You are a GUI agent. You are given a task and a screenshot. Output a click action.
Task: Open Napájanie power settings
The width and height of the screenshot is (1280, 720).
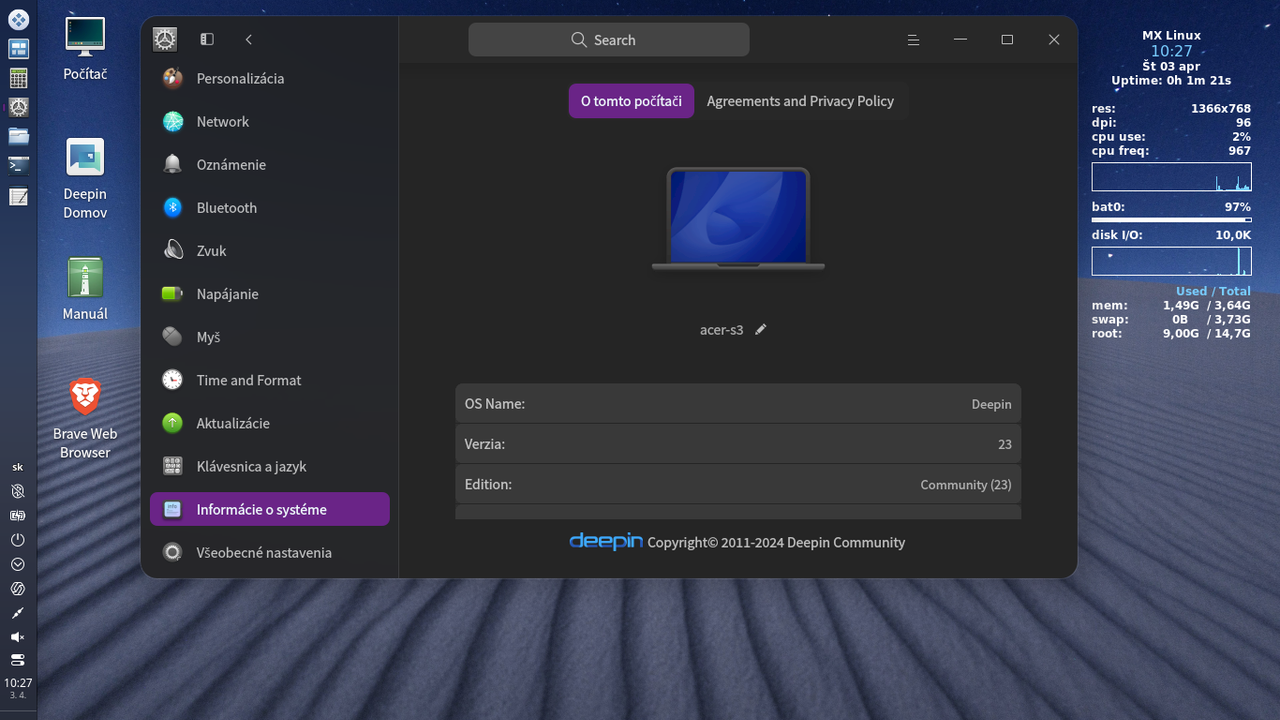click(x=269, y=293)
